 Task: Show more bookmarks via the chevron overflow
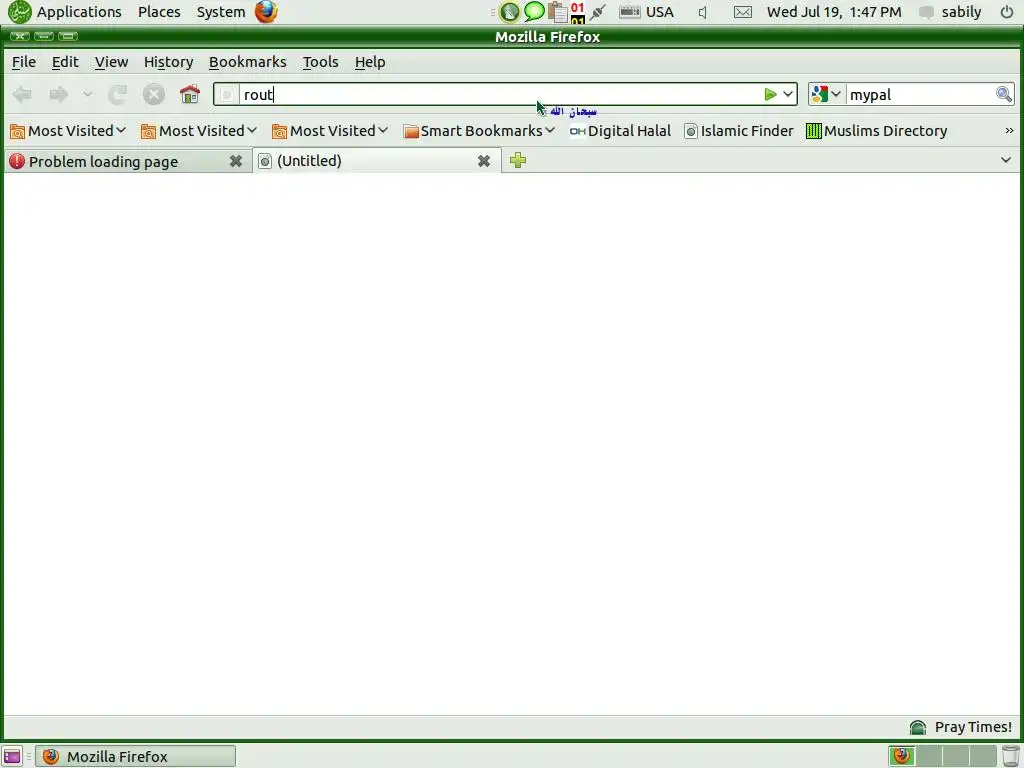(x=1009, y=131)
